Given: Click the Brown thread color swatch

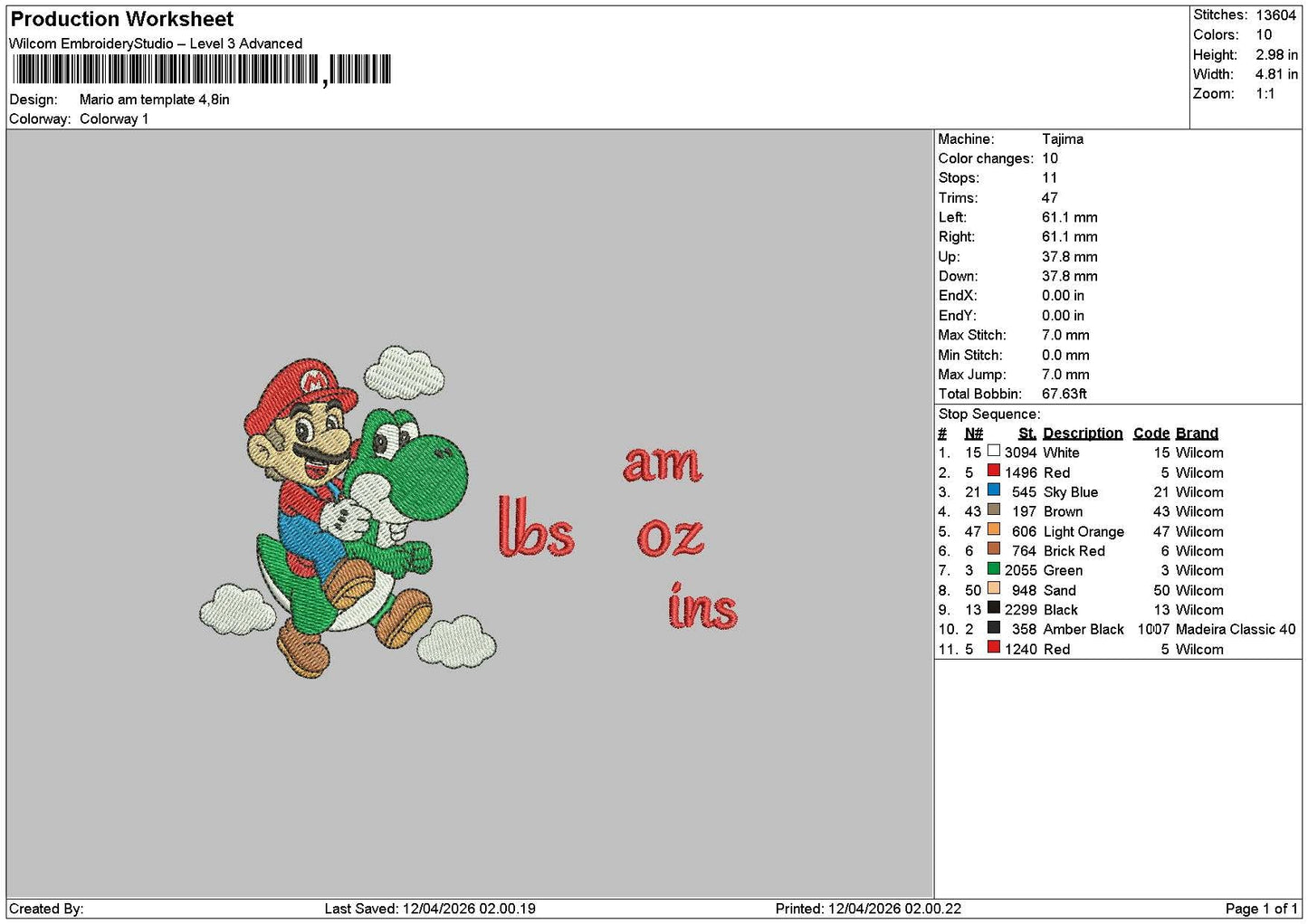Looking at the screenshot, I should [994, 510].
